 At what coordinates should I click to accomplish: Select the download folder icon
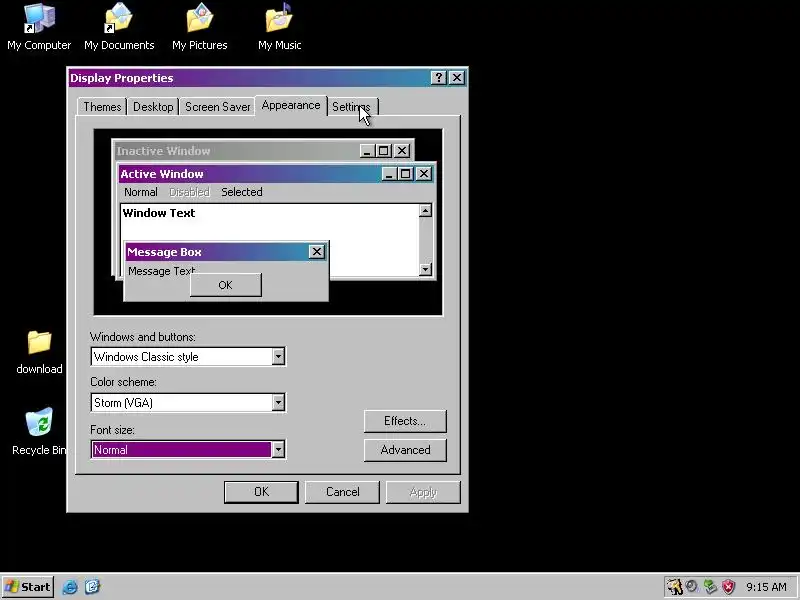(x=39, y=352)
